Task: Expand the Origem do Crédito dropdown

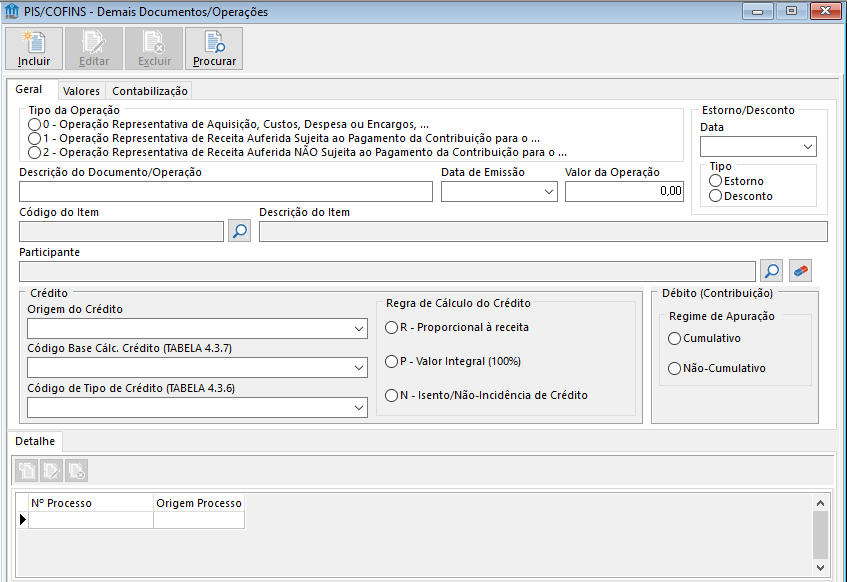Action: pyautogui.click(x=359, y=329)
